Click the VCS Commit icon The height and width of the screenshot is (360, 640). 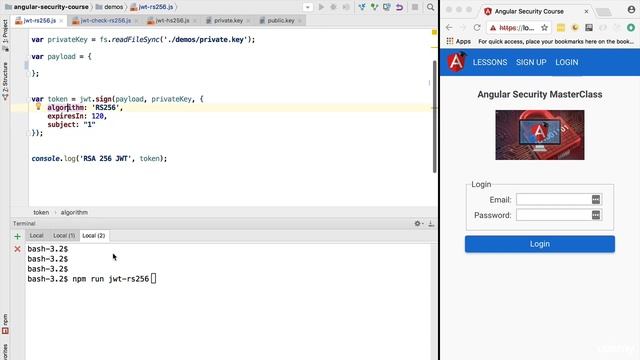tap(374, 7)
